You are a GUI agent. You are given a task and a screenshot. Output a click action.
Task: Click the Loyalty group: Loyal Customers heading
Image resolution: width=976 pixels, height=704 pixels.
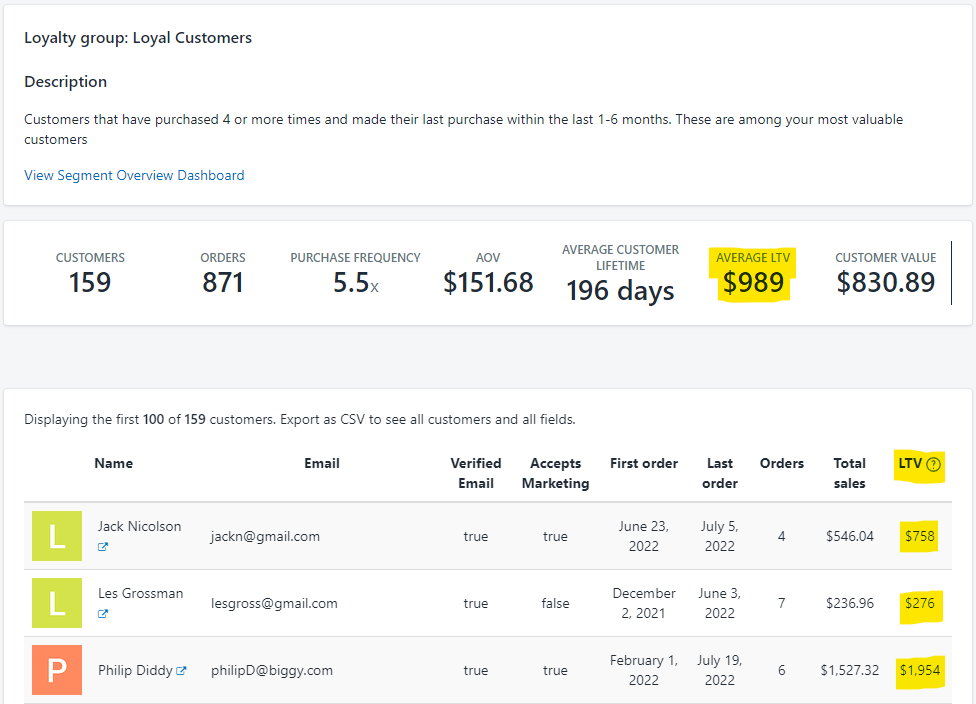(138, 38)
